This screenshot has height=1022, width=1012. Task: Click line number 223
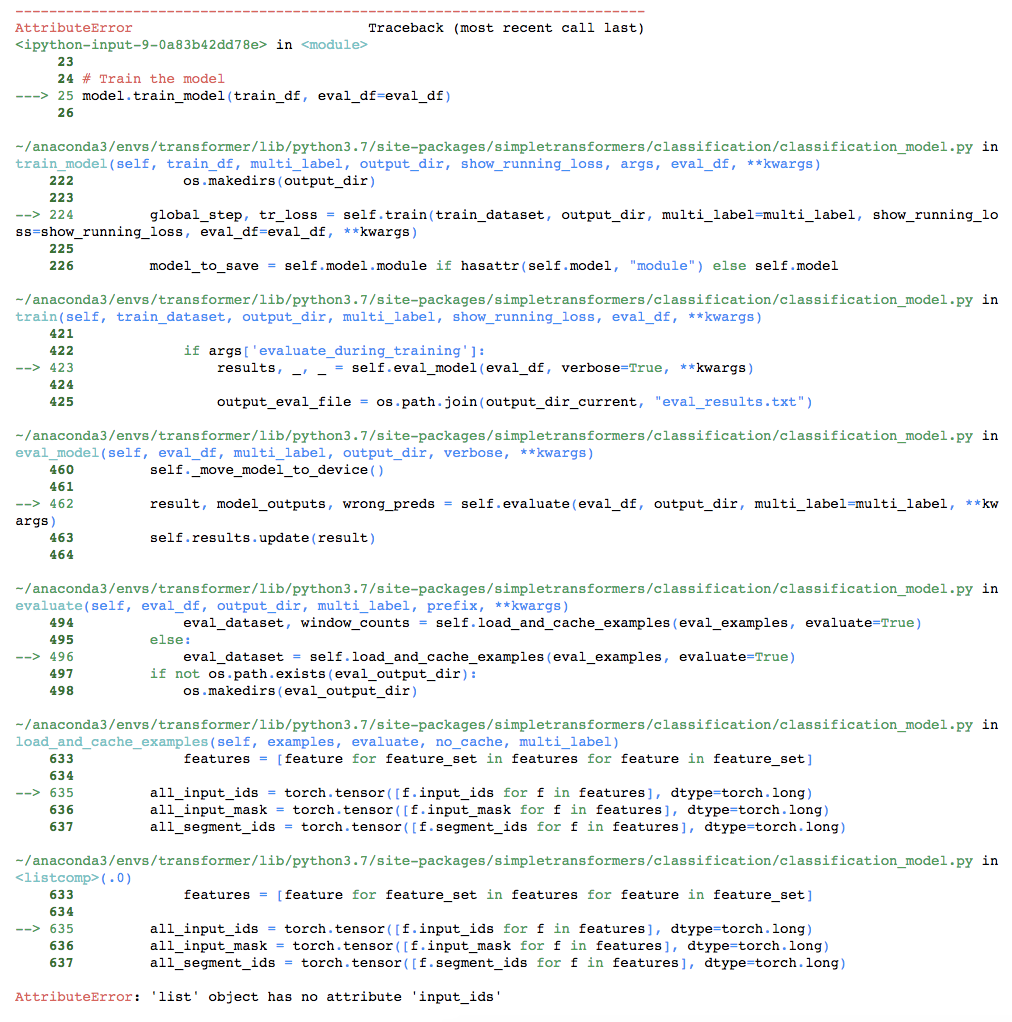pyautogui.click(x=61, y=197)
